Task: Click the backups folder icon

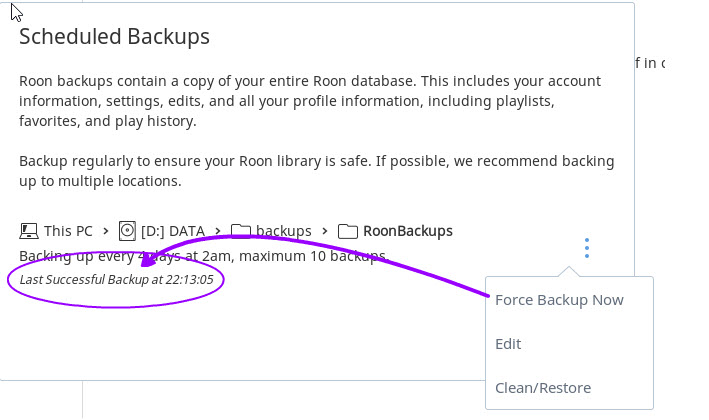Action: click(241, 231)
